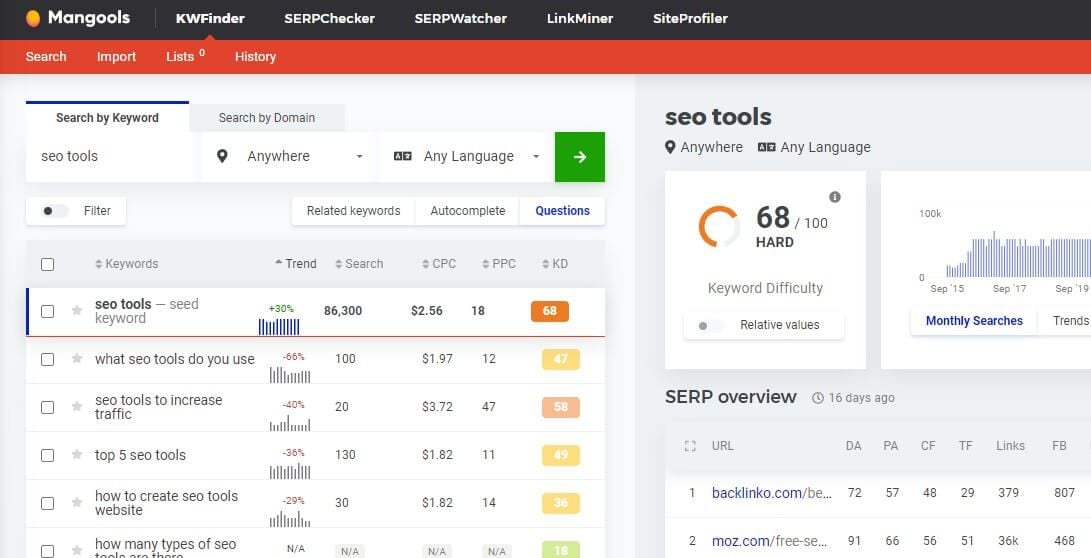Check 'how to create seo tools website' row
This screenshot has width=1091, height=558.
click(47, 503)
